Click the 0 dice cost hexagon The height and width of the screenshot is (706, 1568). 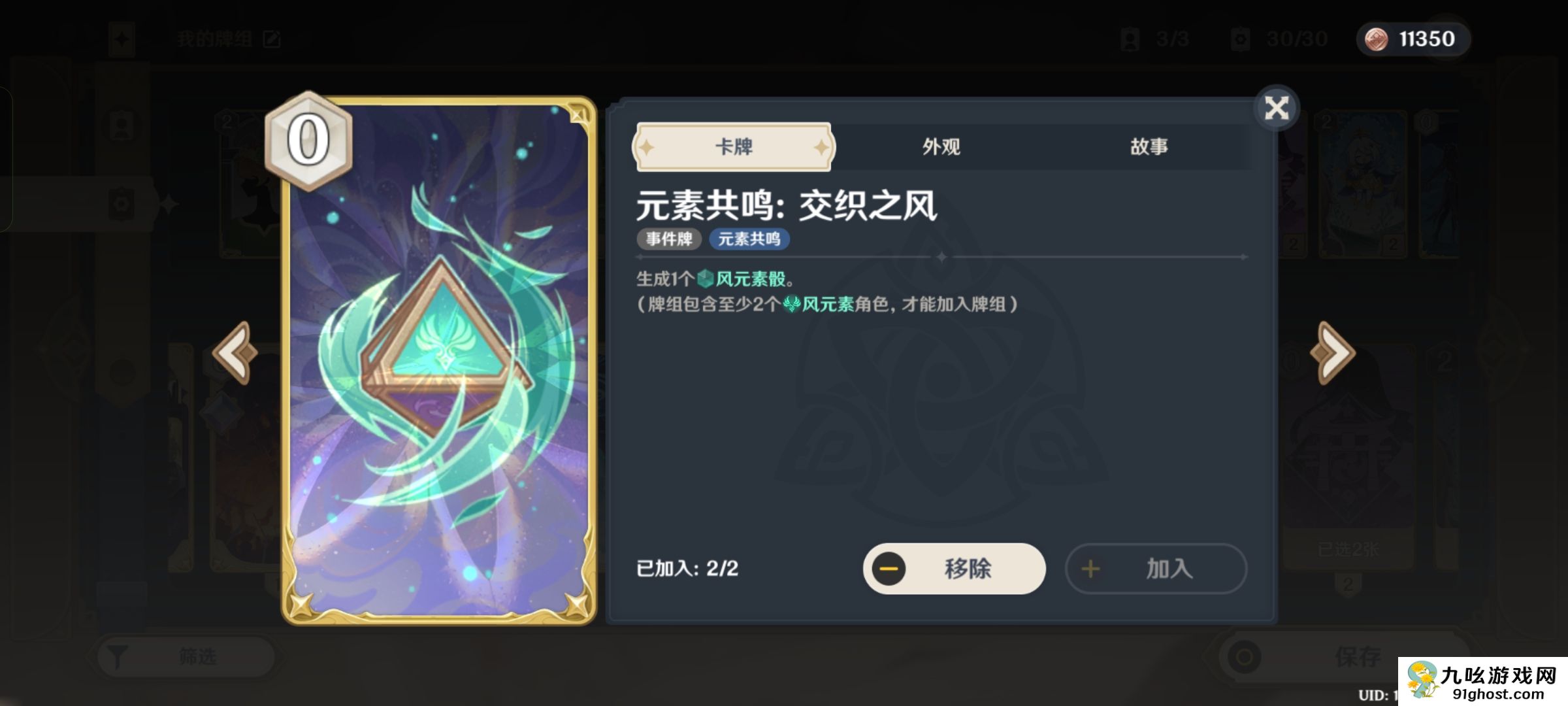pyautogui.click(x=308, y=140)
